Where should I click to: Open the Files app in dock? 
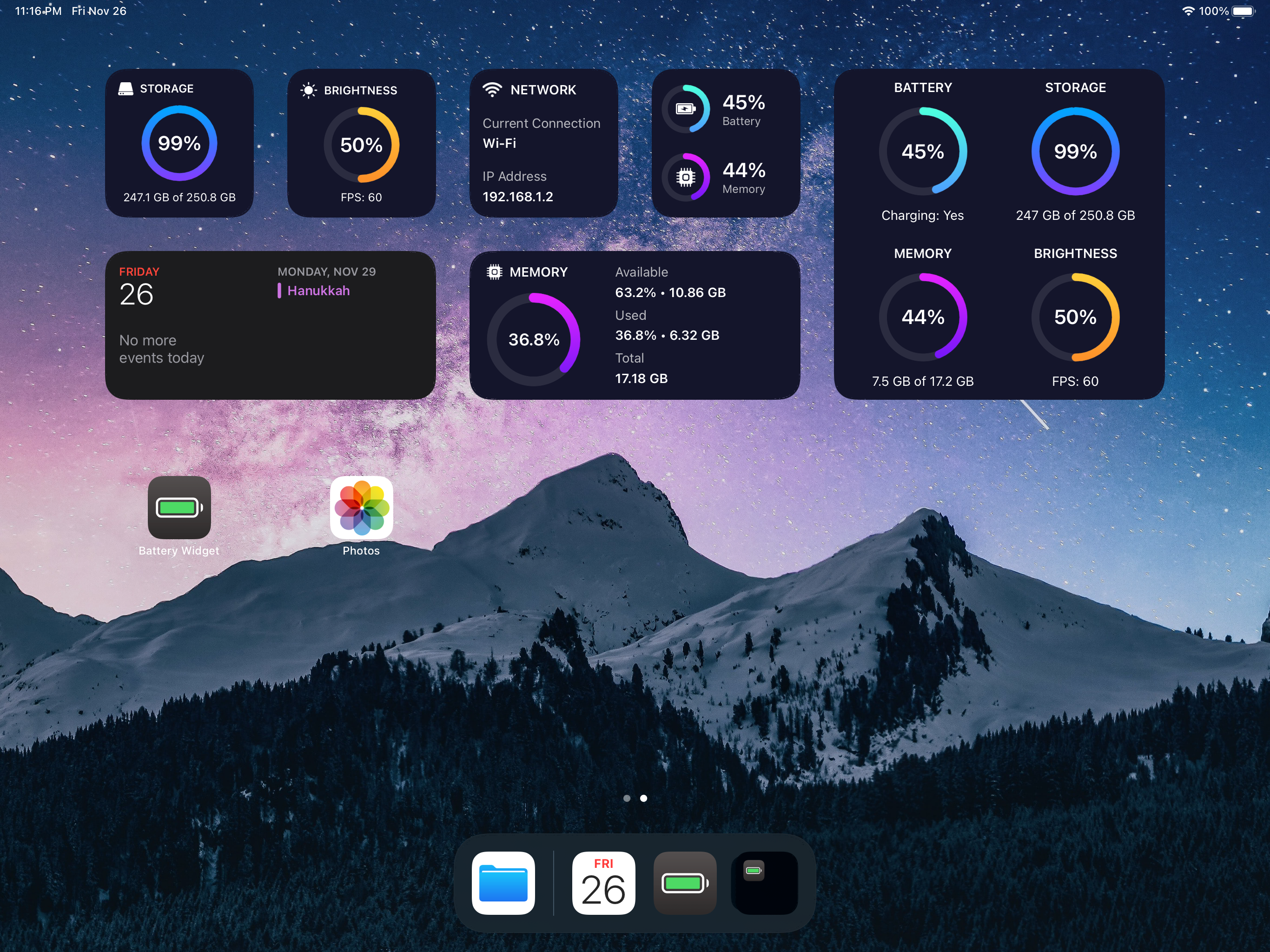(x=503, y=883)
